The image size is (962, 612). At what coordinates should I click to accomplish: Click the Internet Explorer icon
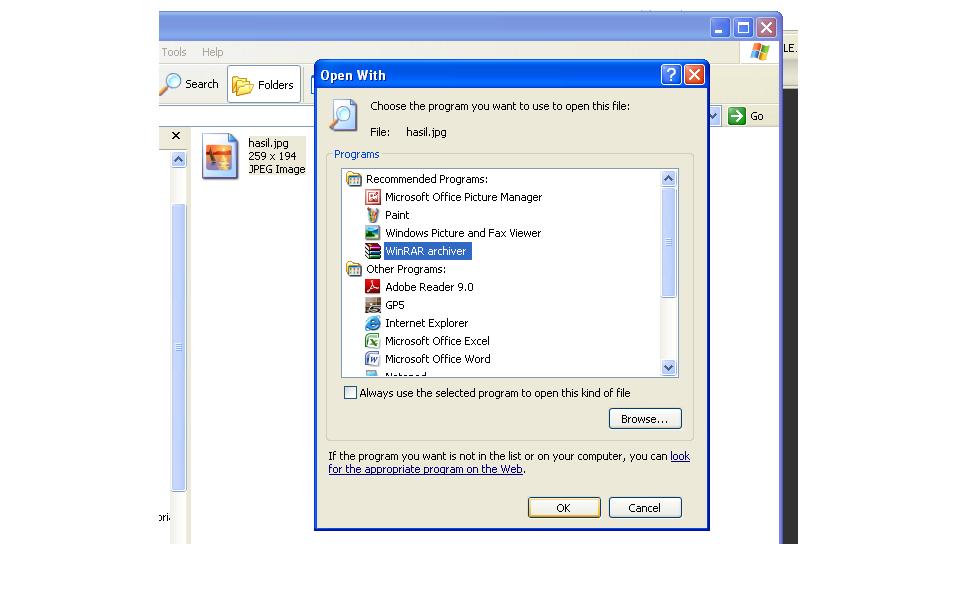[x=372, y=323]
